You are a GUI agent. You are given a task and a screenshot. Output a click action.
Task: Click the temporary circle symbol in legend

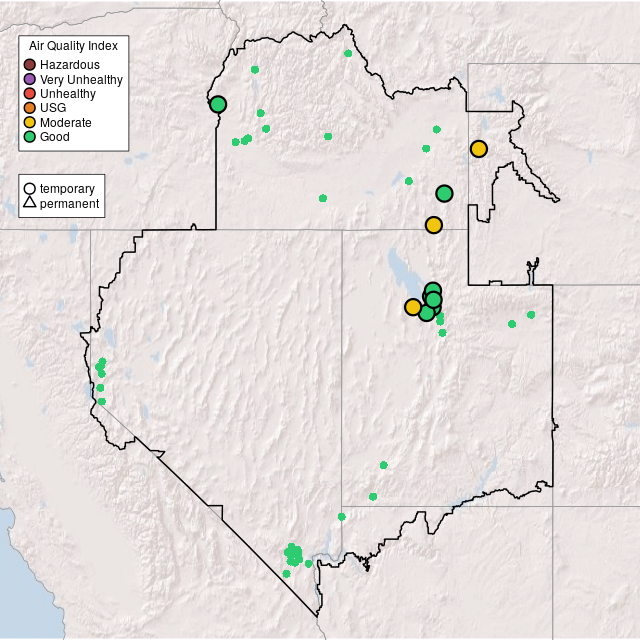[30, 189]
